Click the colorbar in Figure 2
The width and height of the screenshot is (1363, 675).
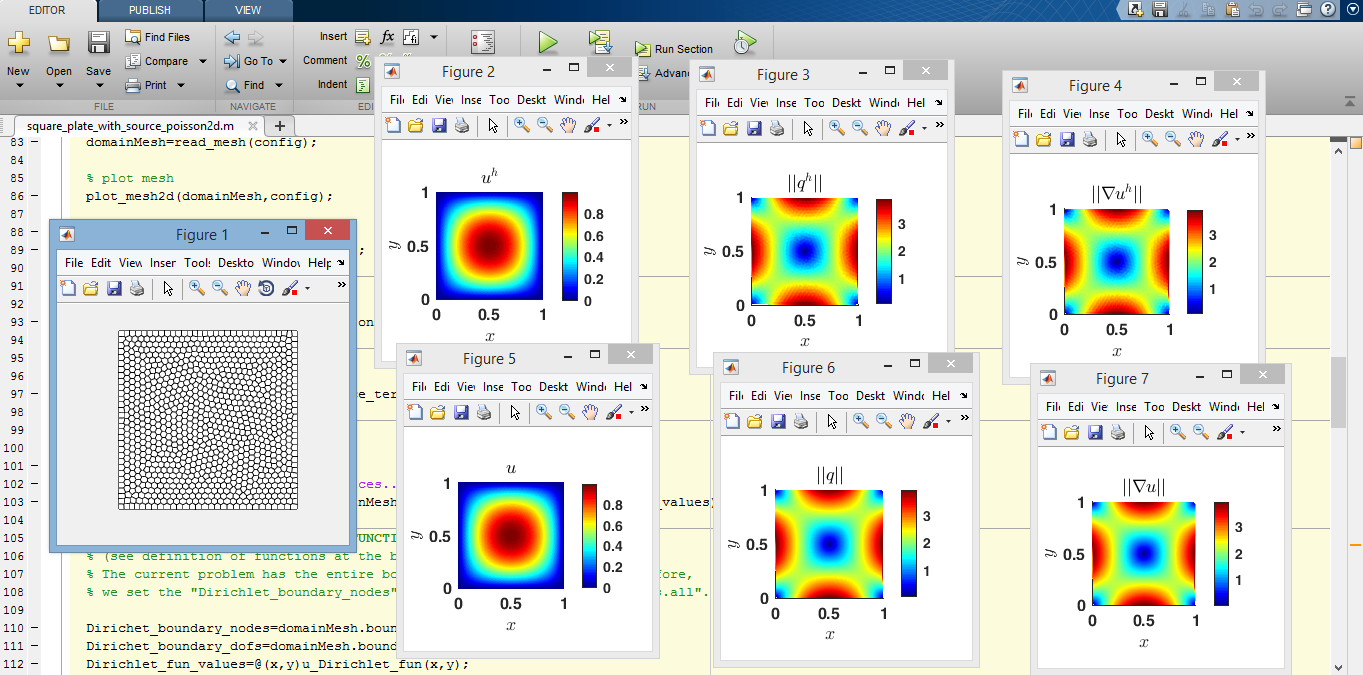click(x=570, y=246)
